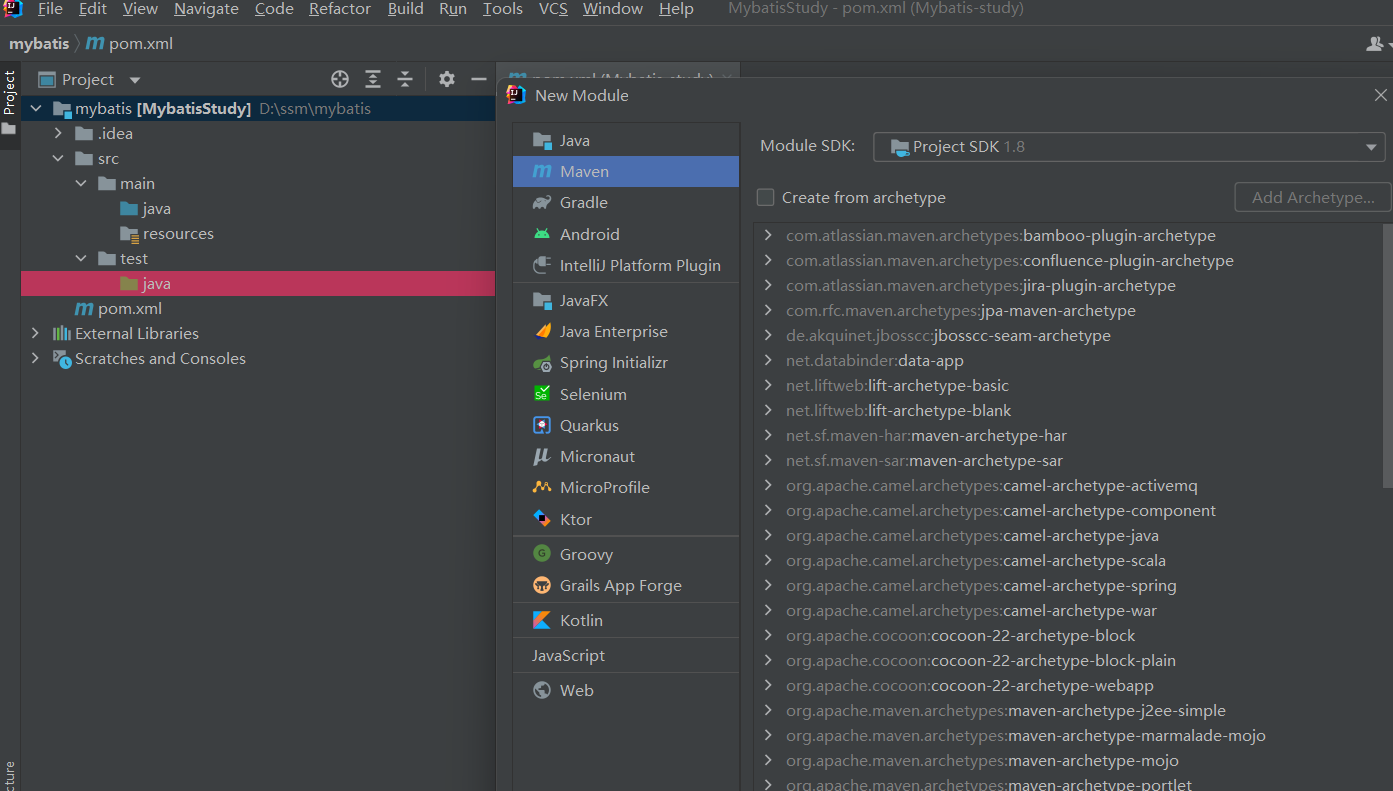Choose the Spring Initializr icon
1393x791 pixels.
pyautogui.click(x=542, y=363)
